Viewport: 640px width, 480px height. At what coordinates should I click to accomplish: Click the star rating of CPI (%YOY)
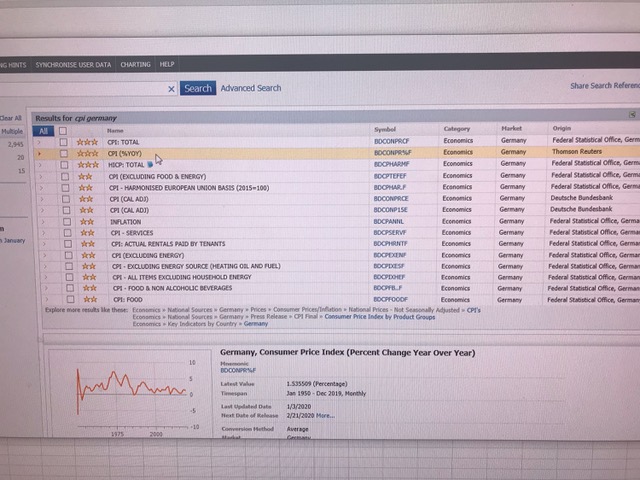88,154
